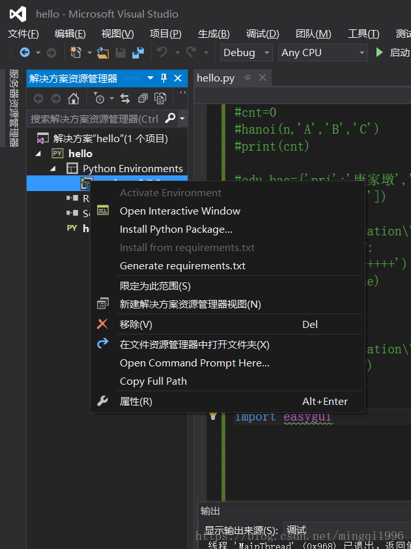Viewport: 411px width, 549px height.
Task: Click the Sync with Active Document icon
Action: (x=125, y=99)
